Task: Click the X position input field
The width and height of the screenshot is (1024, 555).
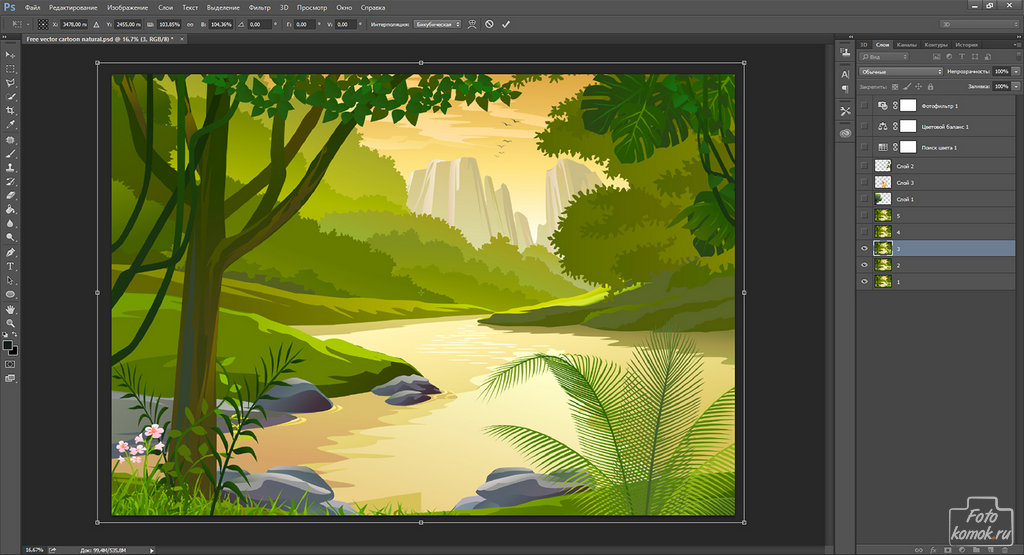Action: 74,23
